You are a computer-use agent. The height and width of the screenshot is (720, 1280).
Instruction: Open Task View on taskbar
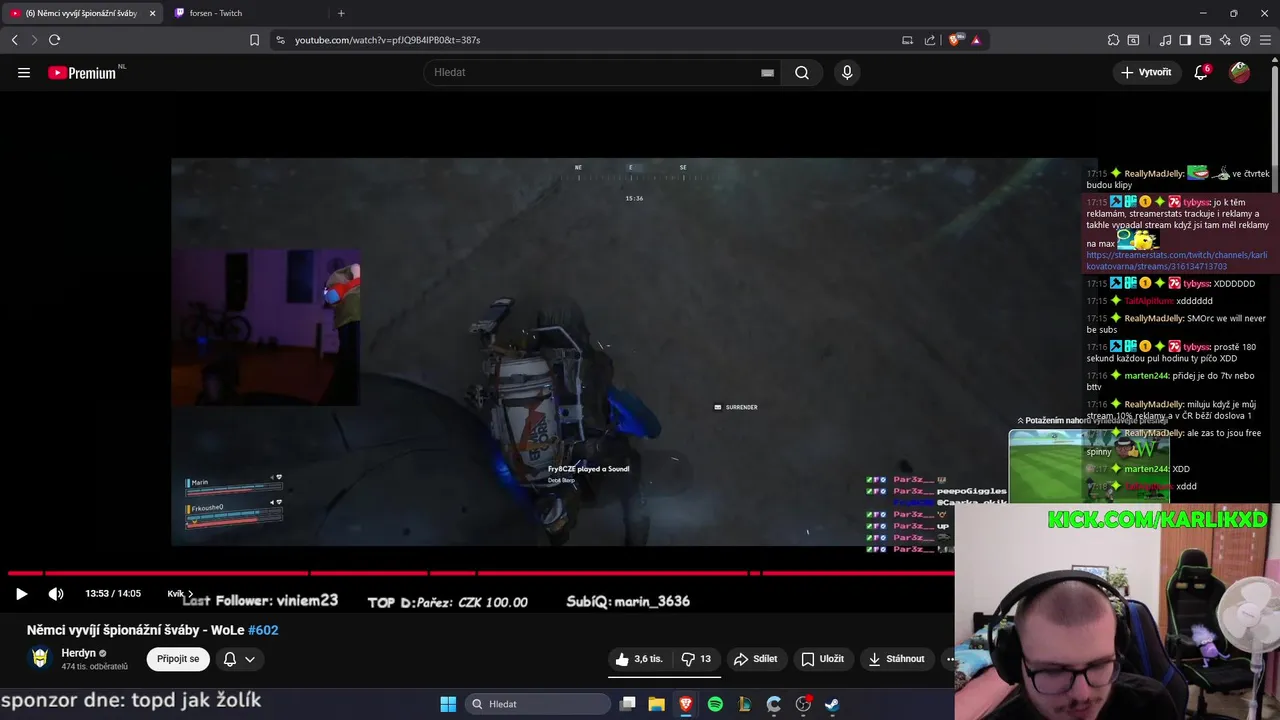[628, 704]
